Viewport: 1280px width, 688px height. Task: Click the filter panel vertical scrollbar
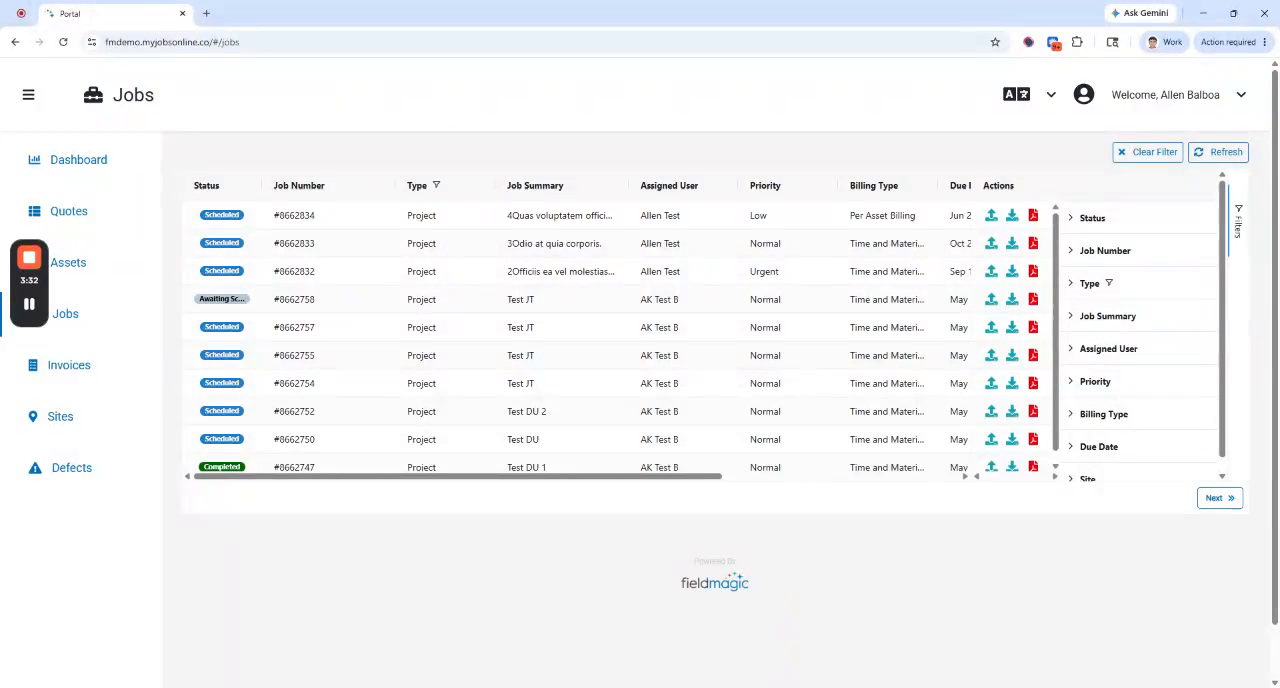1222,318
